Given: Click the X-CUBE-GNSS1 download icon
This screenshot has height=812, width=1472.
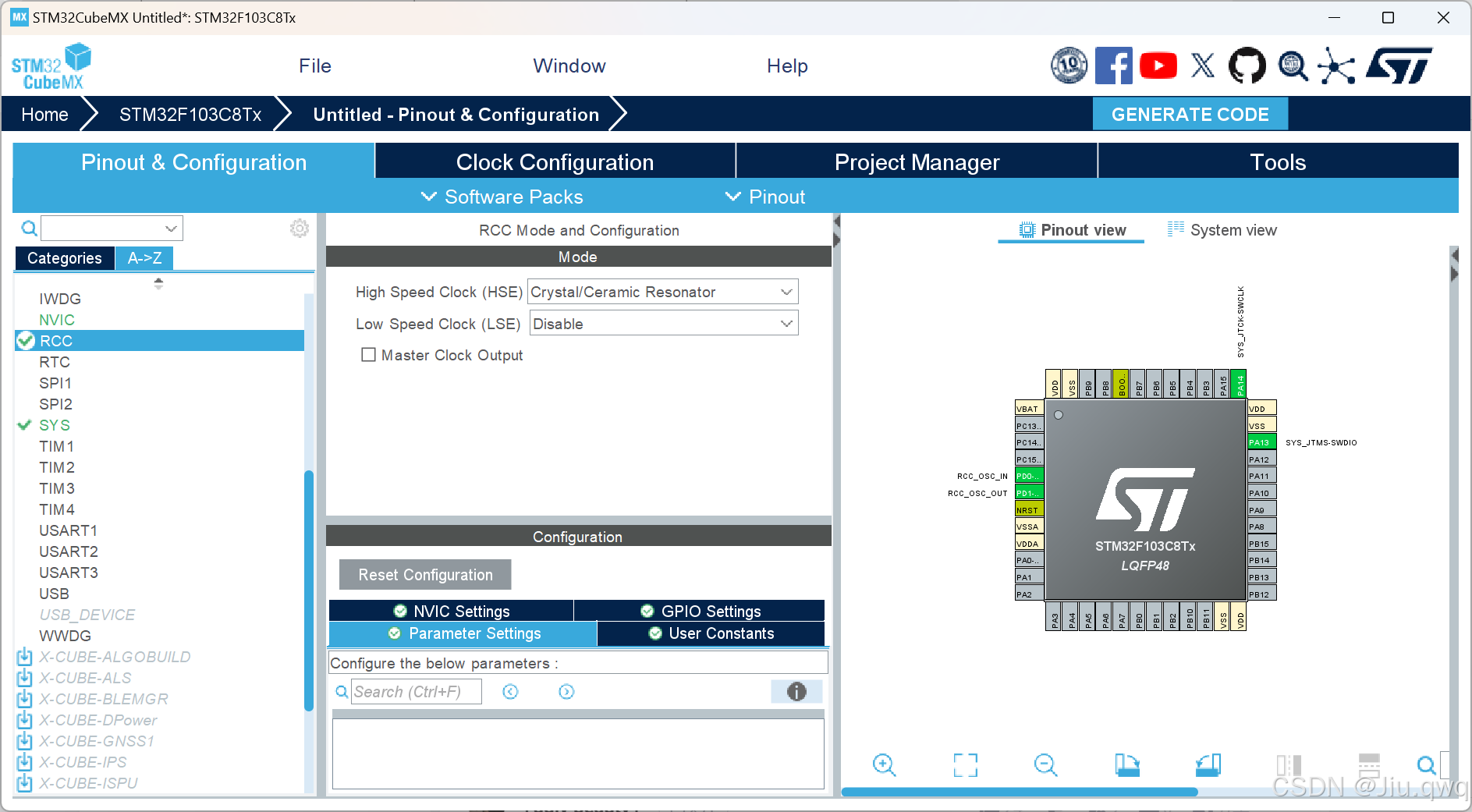Looking at the screenshot, I should tap(24, 741).
